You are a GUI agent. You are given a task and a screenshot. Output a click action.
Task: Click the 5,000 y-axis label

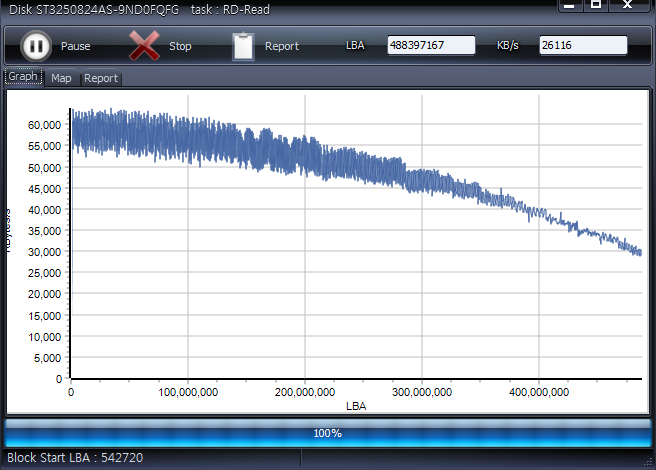[48, 358]
